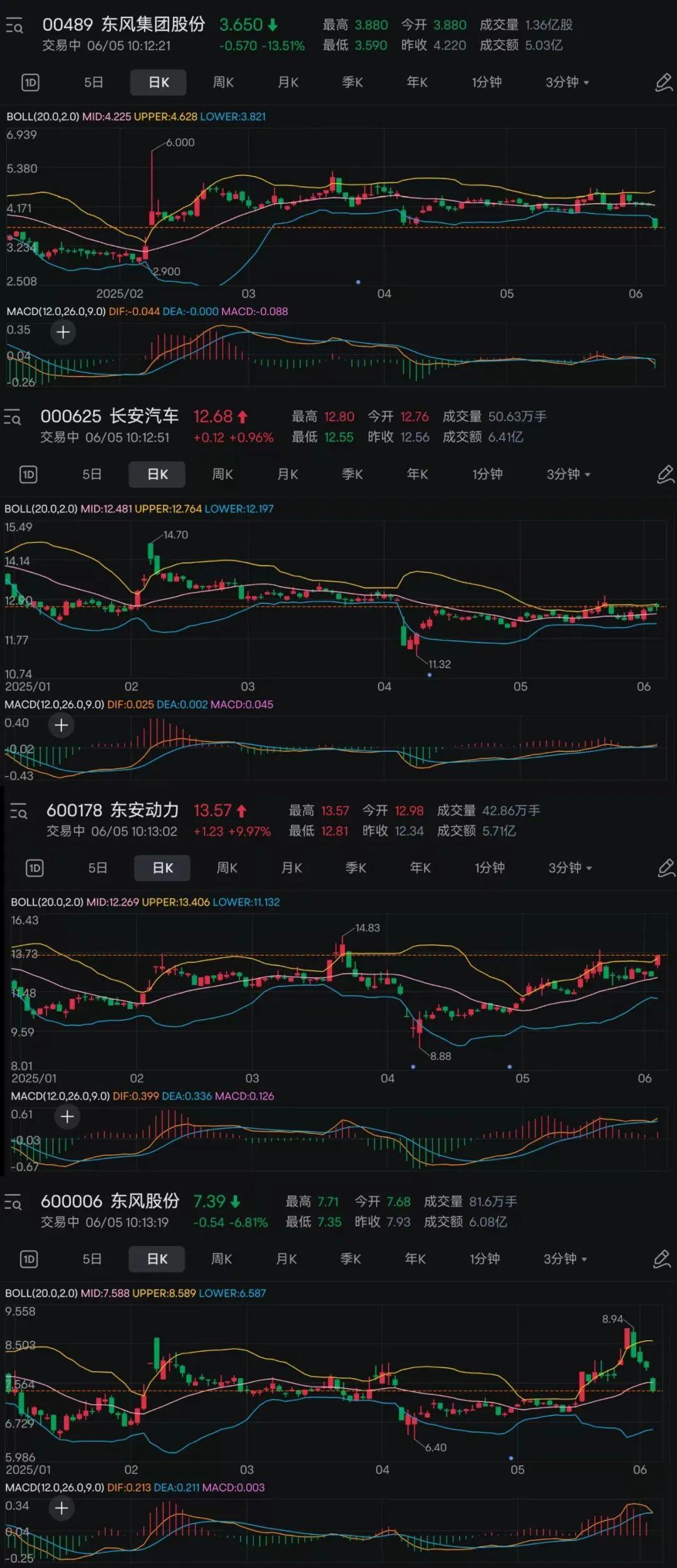The width and height of the screenshot is (677, 1568).
Task: Open the 3分钟 dropdown on 东风股份 chart
Action: click(x=565, y=1259)
